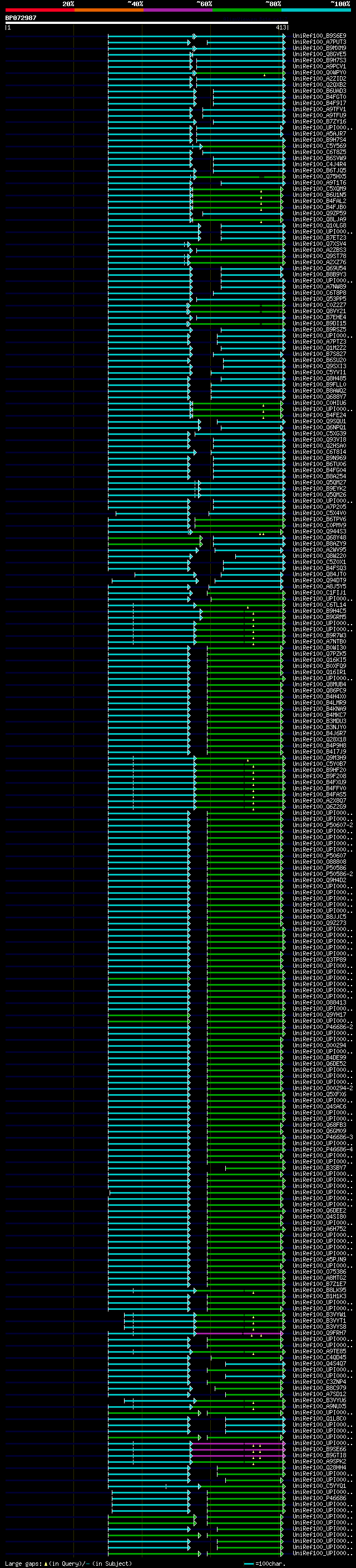Click the BP072987 query label
This screenshot has width=356, height=1568.
pos(21,18)
